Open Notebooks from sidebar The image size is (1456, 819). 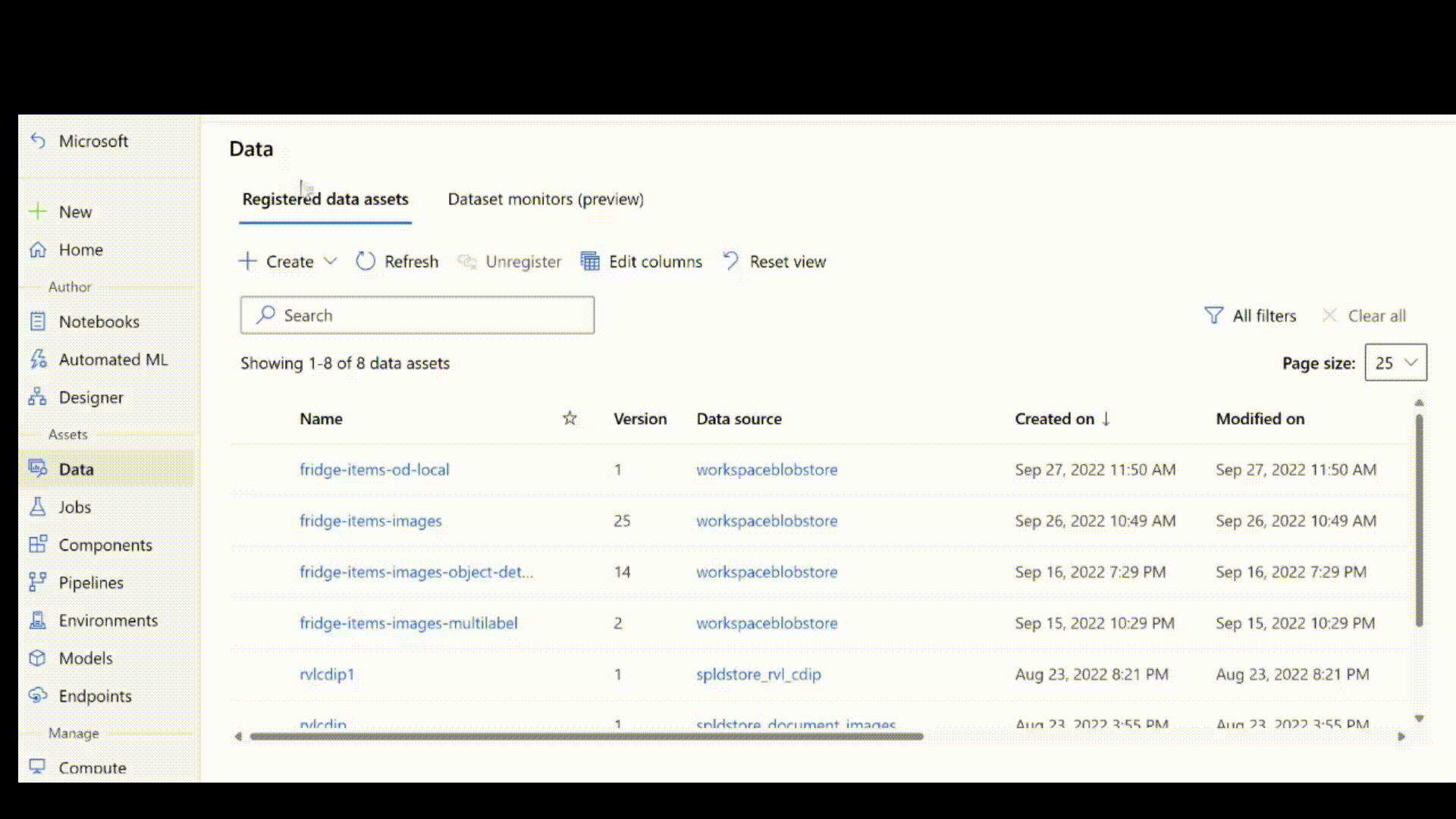[x=98, y=320]
